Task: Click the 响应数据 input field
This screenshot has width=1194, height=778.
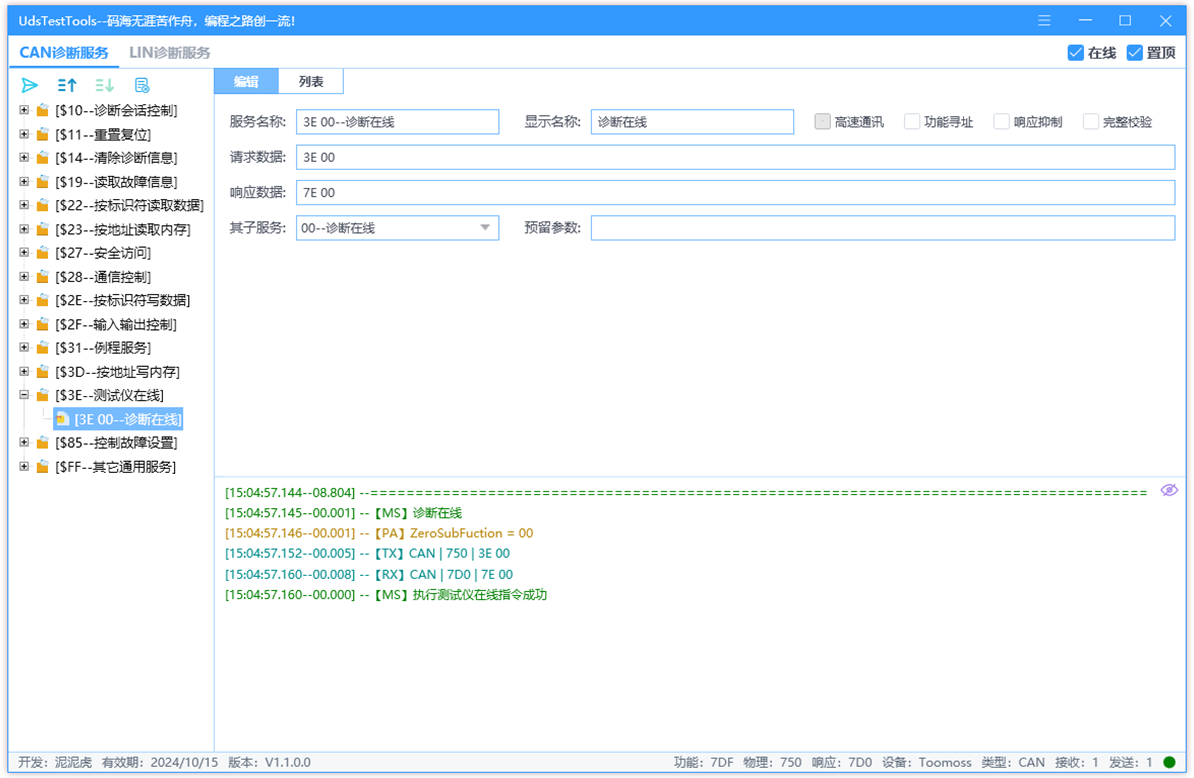Action: click(x=735, y=193)
